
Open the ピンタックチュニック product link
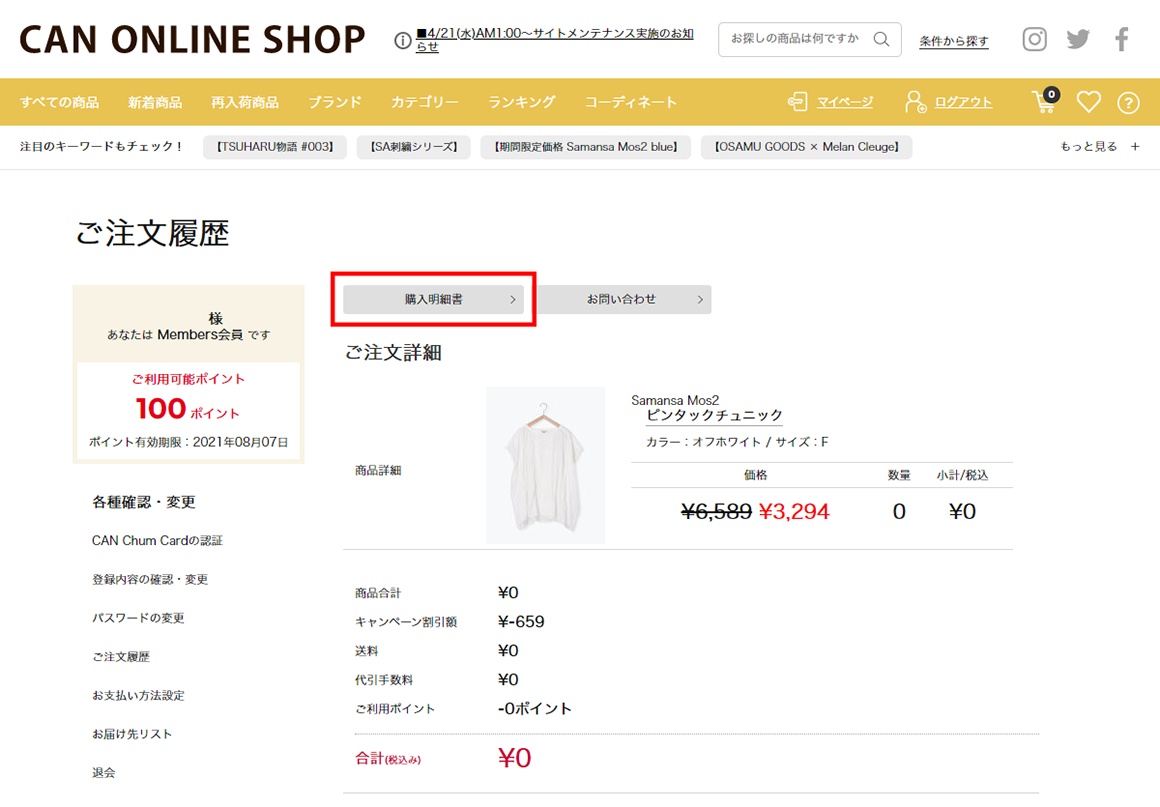click(x=714, y=415)
